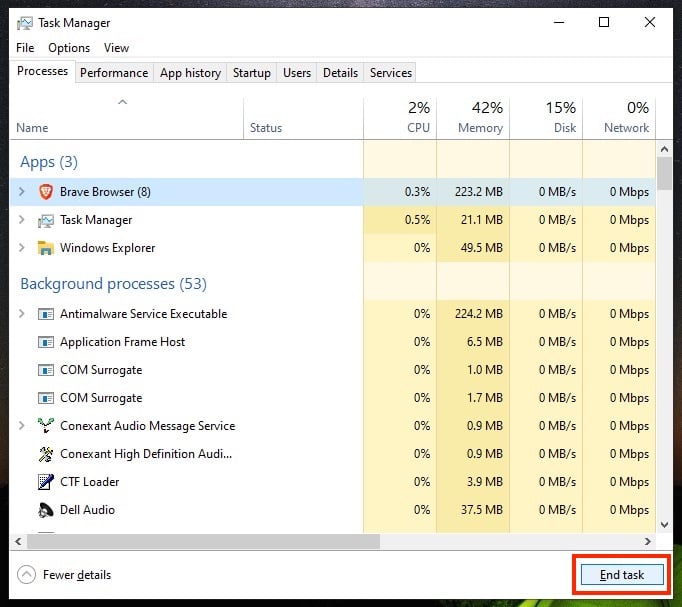Sort processes by Network column
Screen dimensions: 682x607
point(619,118)
